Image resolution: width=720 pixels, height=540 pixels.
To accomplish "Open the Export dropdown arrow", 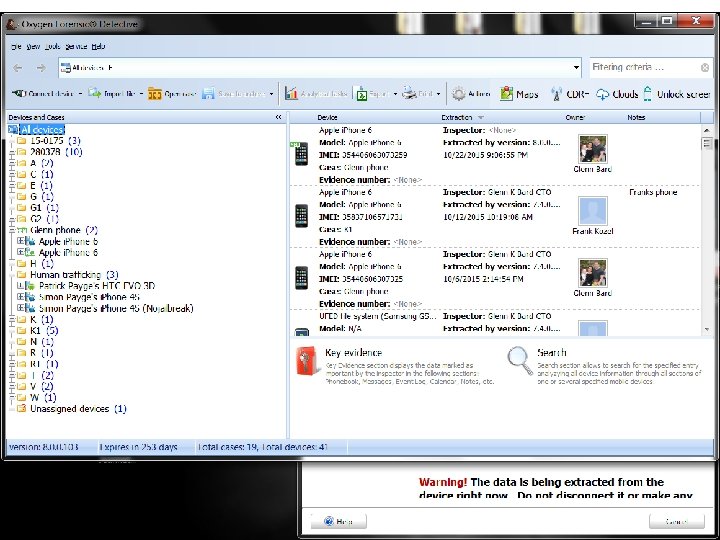I will click(x=395, y=94).
